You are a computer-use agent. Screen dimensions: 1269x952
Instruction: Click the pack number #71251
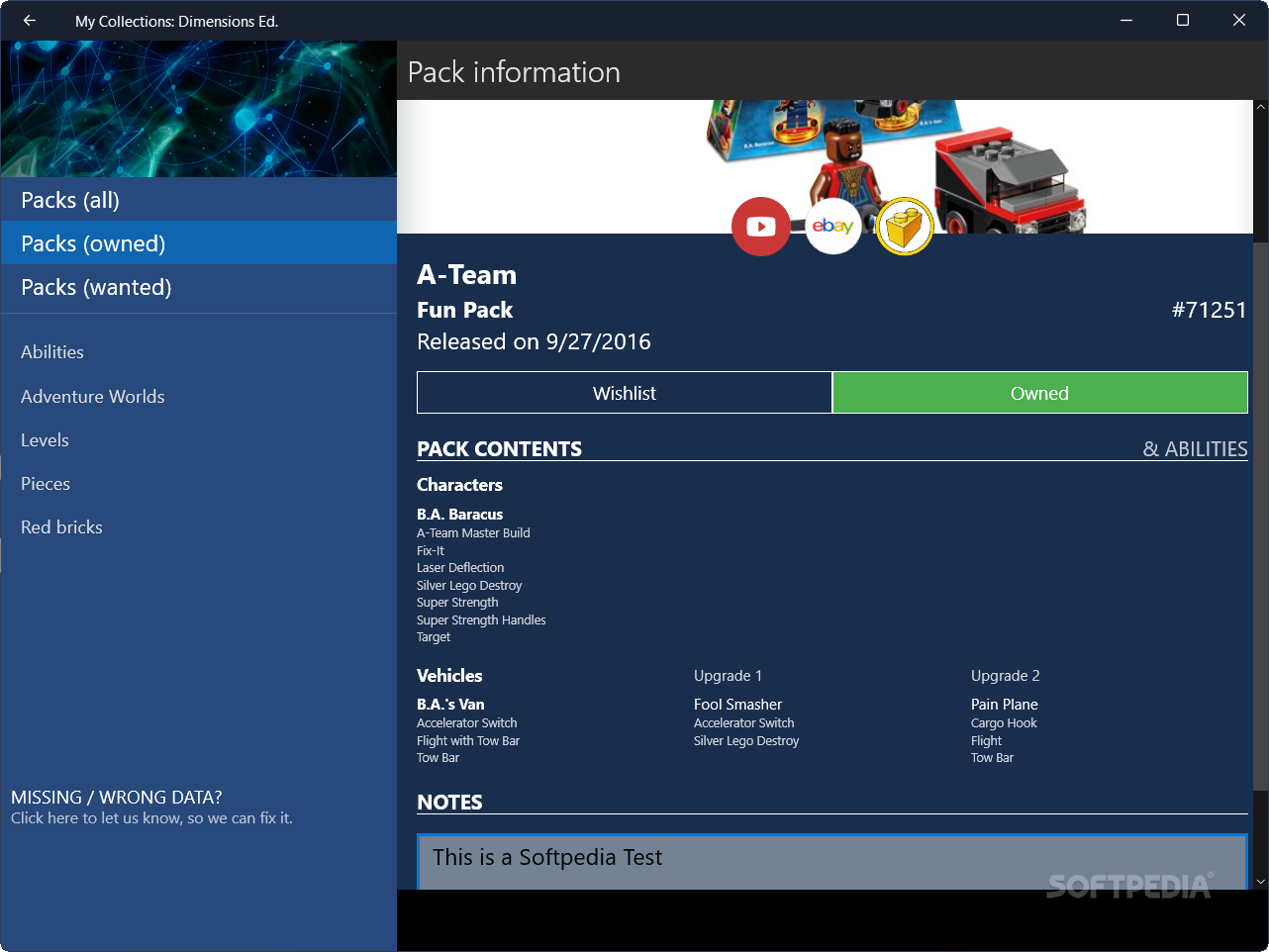(x=1210, y=310)
